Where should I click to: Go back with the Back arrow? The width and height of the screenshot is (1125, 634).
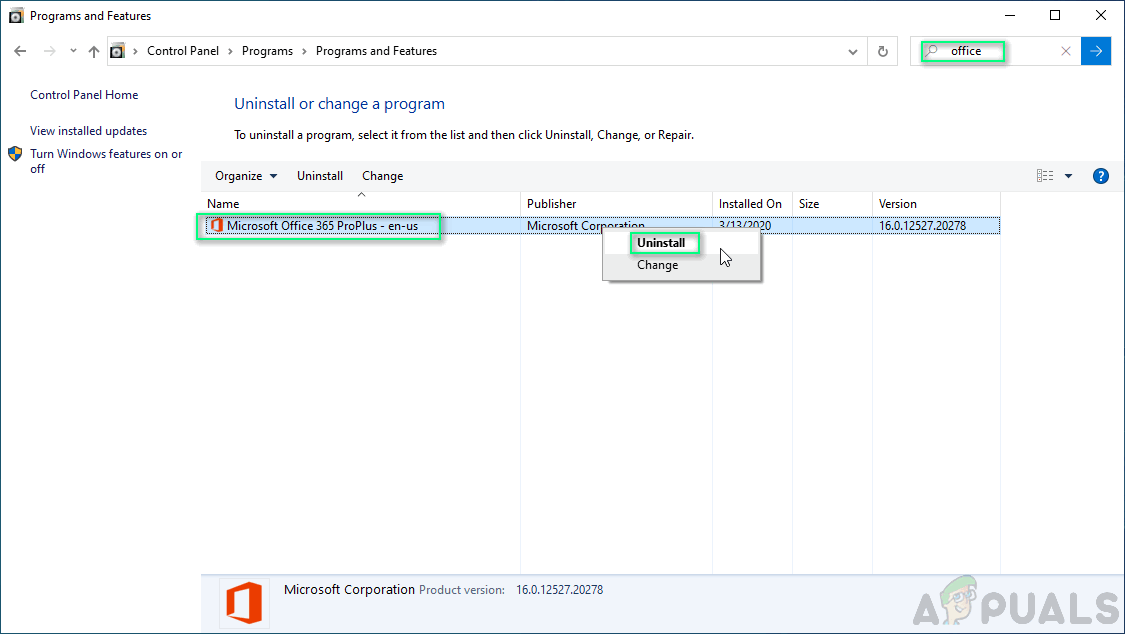[x=20, y=51]
